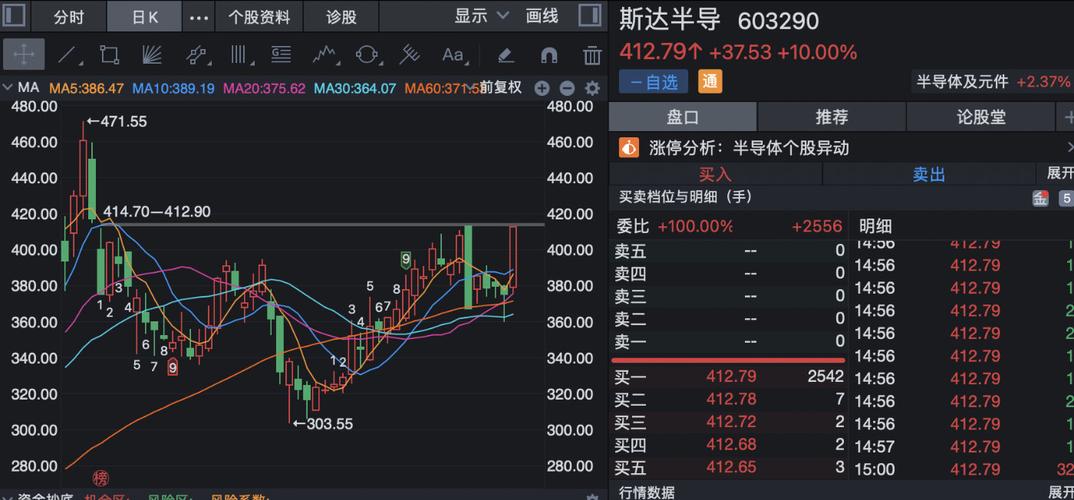This screenshot has width=1074, height=500.
Task: Click the orange 通 badge
Action: click(x=710, y=82)
